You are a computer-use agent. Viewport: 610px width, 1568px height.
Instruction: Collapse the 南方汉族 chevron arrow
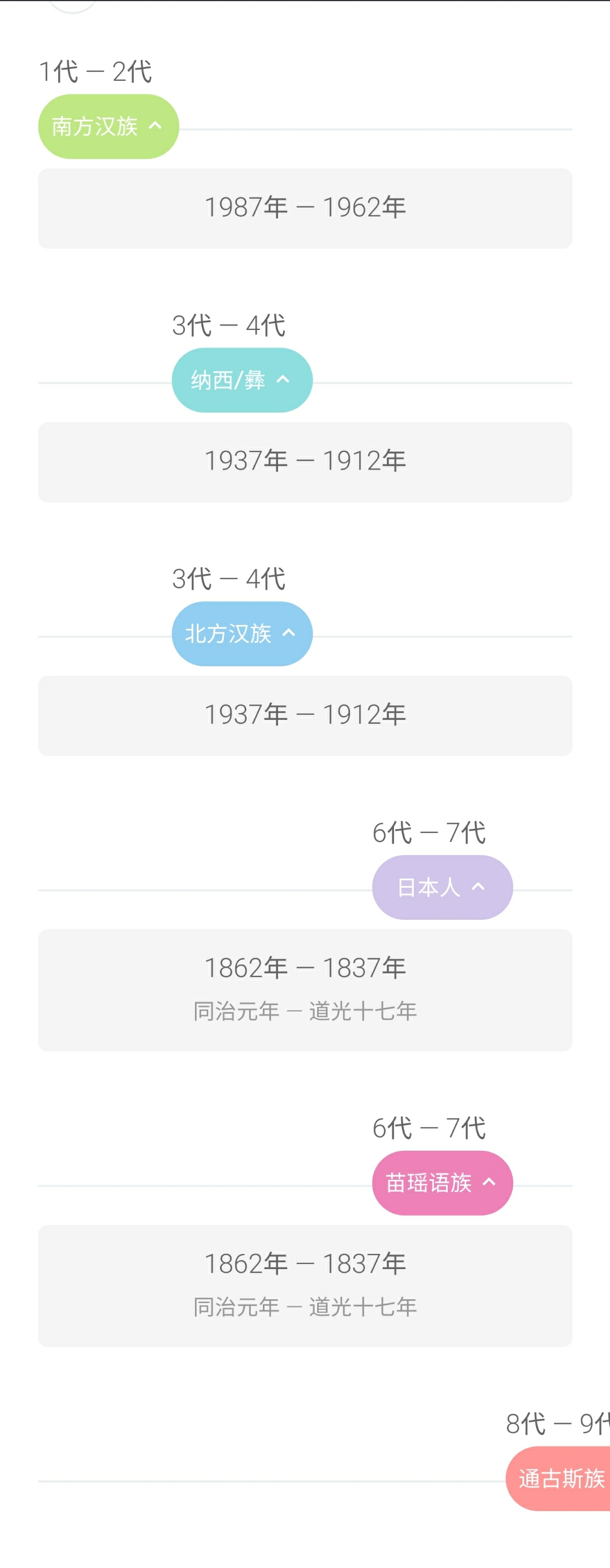point(155,125)
